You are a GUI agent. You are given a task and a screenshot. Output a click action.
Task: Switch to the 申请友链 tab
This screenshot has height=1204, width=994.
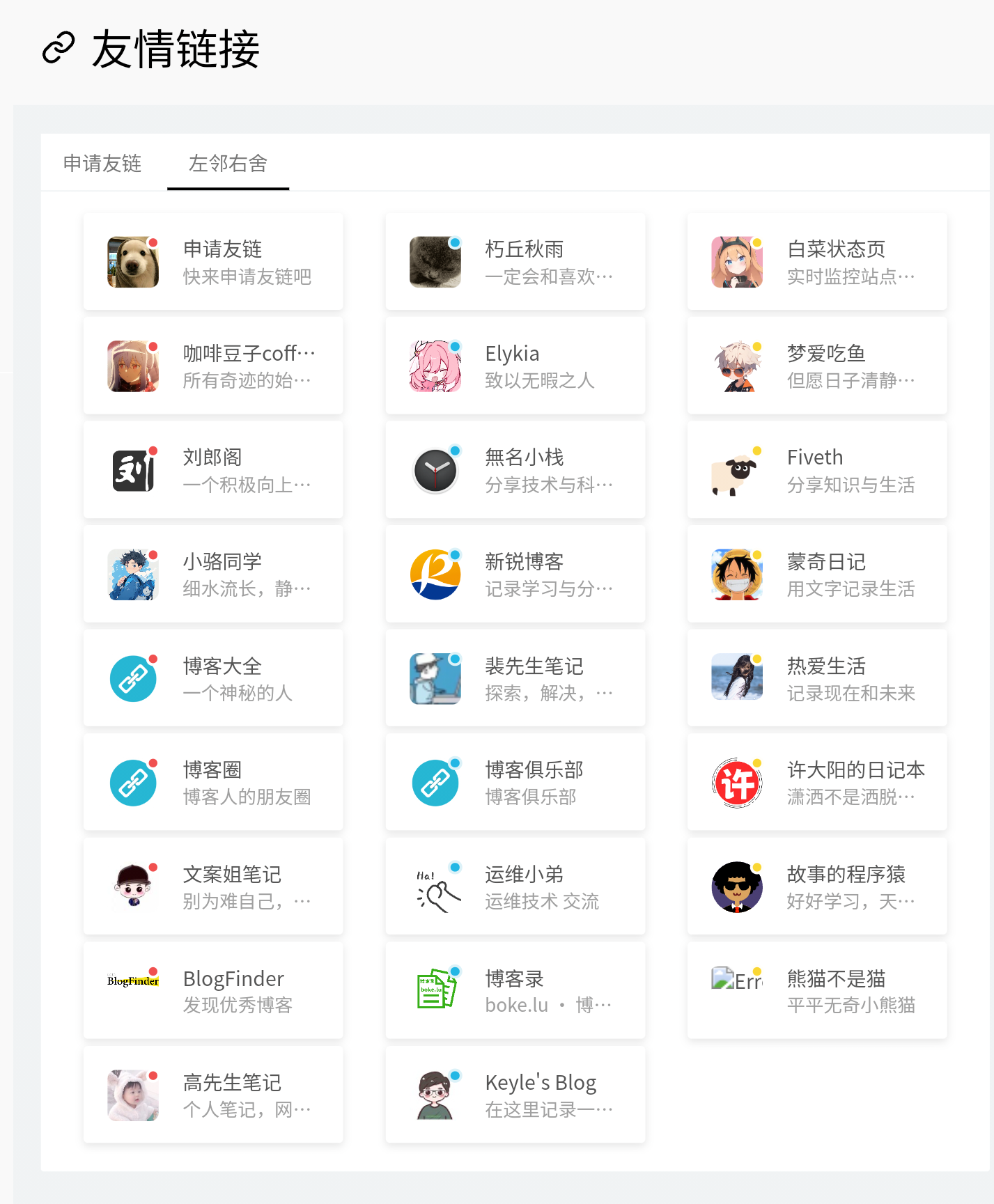102,164
